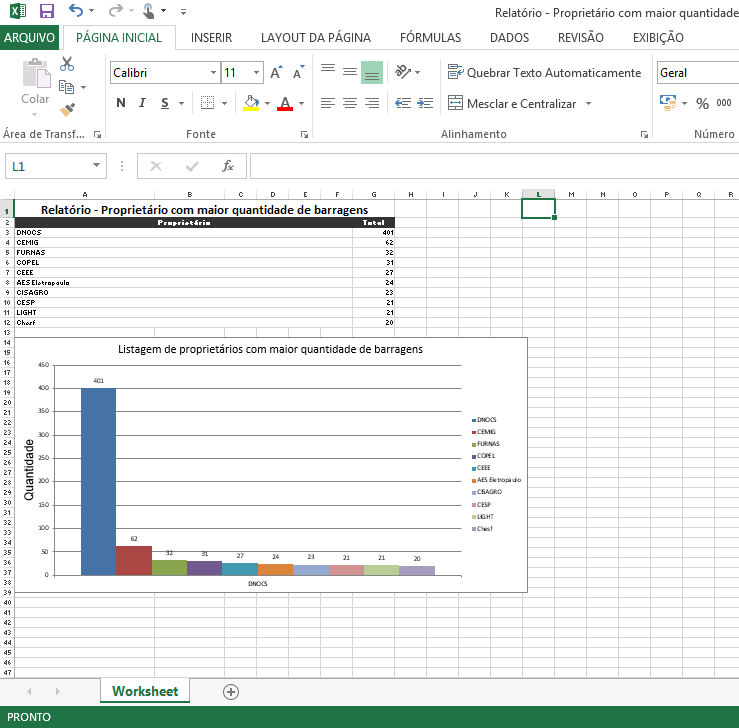Image resolution: width=739 pixels, height=728 pixels.
Task: Open the underline style dropdown arrow
Action: [181, 103]
